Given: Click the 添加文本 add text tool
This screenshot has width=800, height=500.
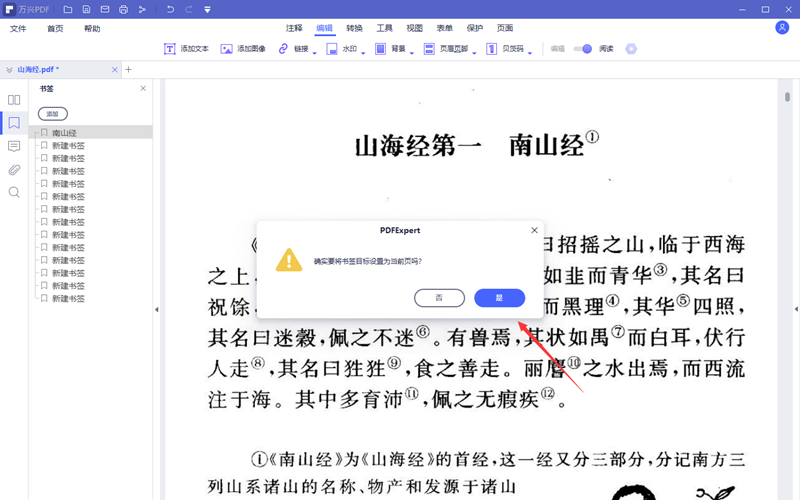Looking at the screenshot, I should [x=186, y=49].
